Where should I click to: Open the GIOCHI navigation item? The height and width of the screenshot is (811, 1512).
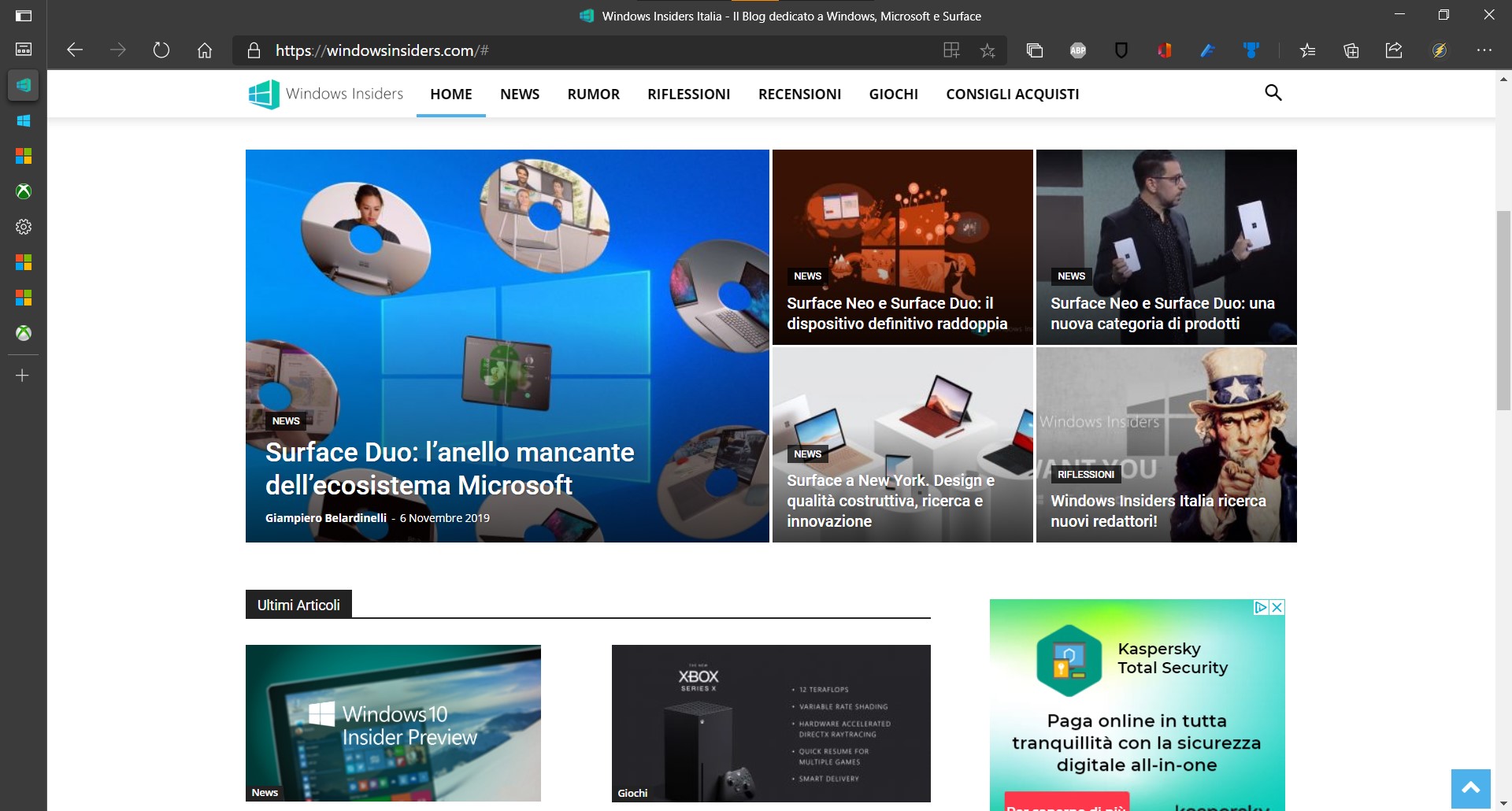(894, 94)
